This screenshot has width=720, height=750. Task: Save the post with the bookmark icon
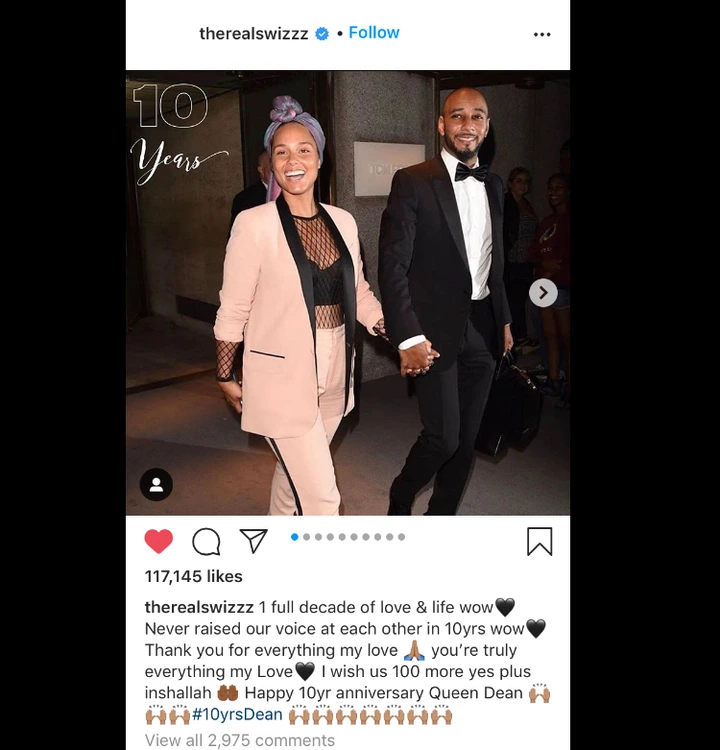pos(540,541)
